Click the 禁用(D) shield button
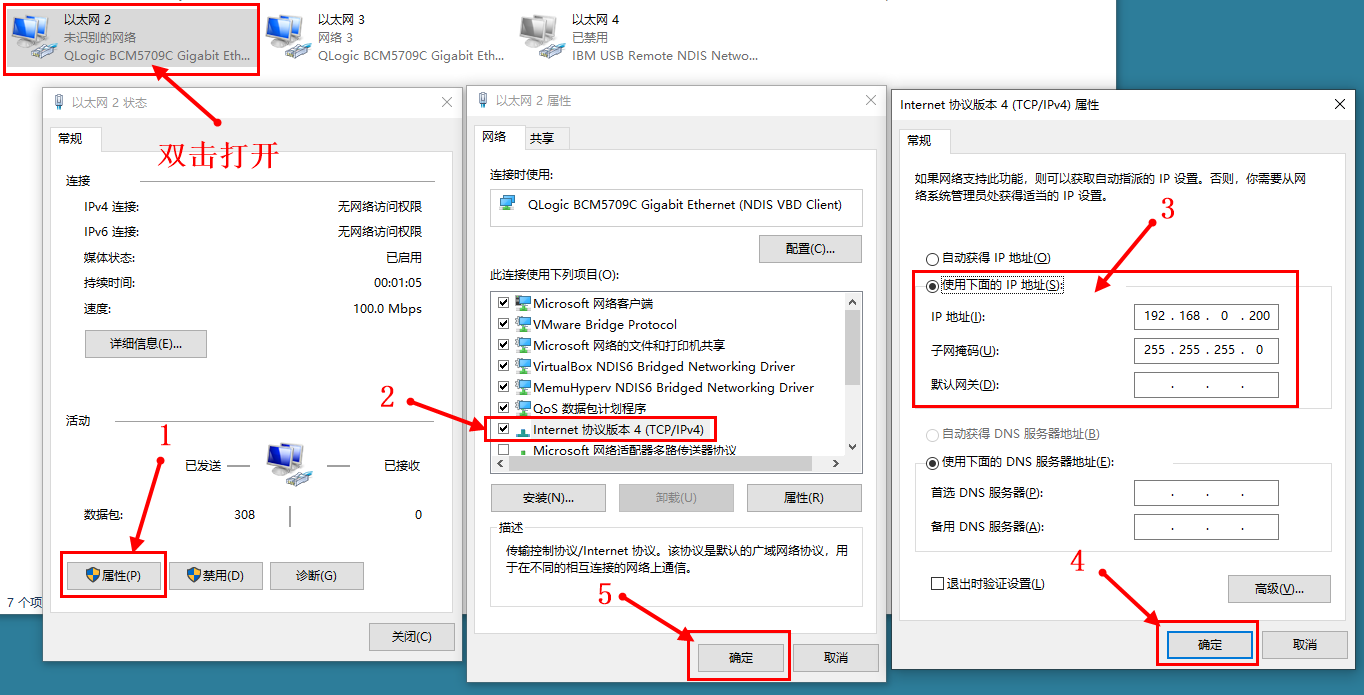Viewport: 1364px width, 695px height. coord(215,575)
